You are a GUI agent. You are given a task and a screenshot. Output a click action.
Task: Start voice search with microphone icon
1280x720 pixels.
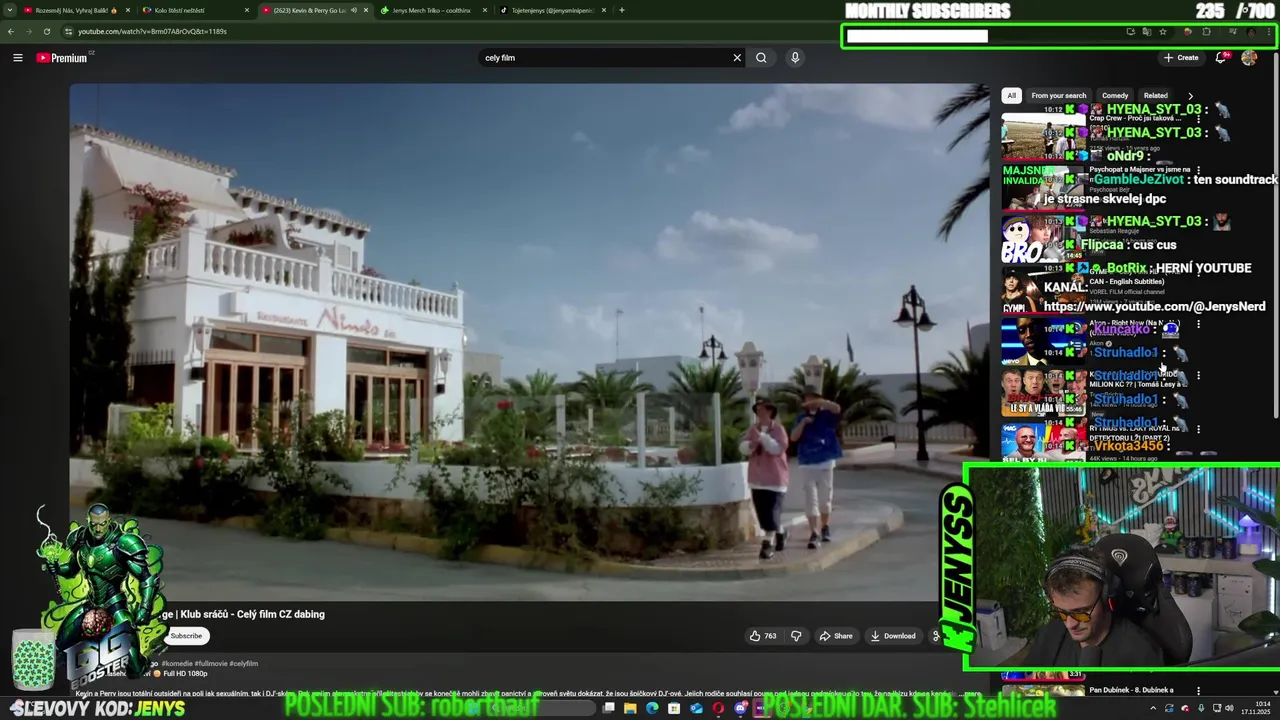coord(795,58)
